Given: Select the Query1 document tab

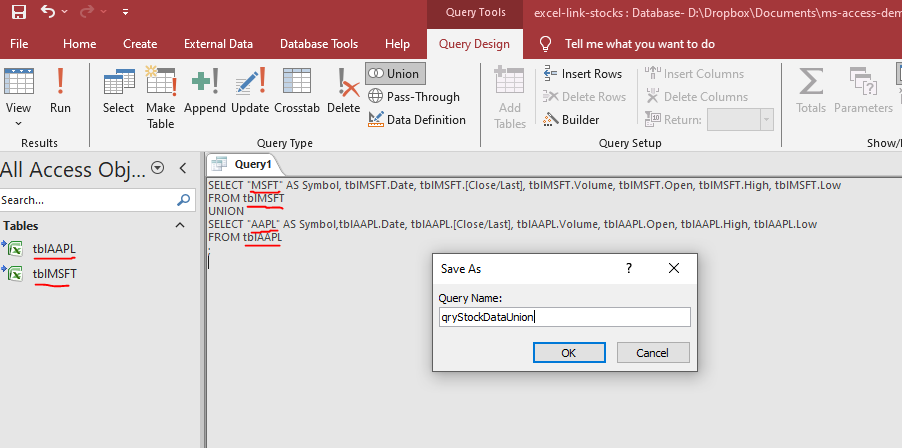Looking at the screenshot, I should coord(245,164).
